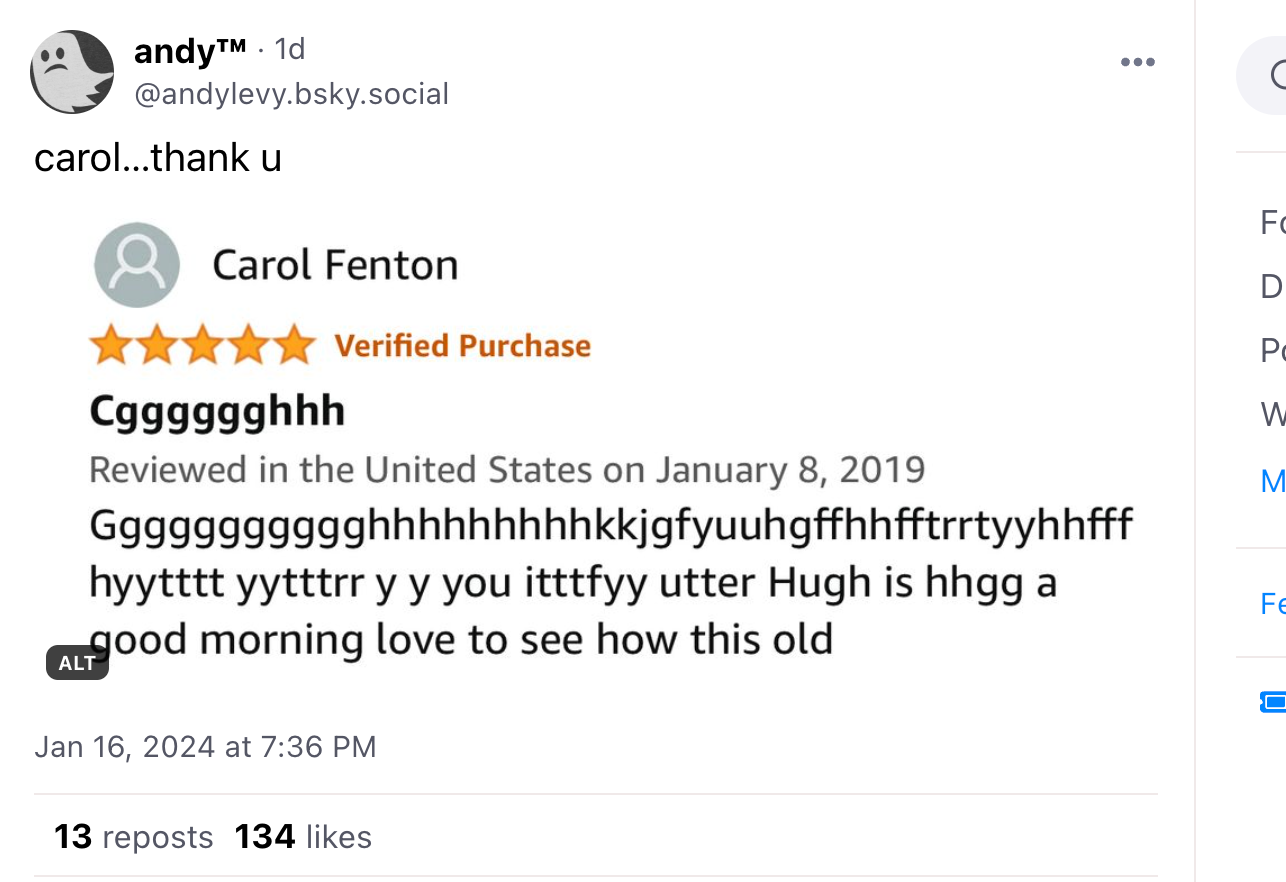Open the post's three-dot options menu
This screenshot has height=882, width=1286.
point(1137,63)
